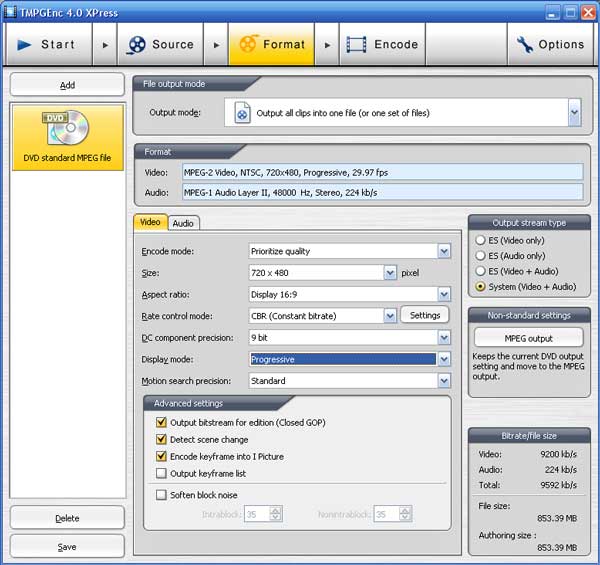Select ES (Video only) stream type
Viewport: 600px width, 565px height.
click(x=480, y=240)
